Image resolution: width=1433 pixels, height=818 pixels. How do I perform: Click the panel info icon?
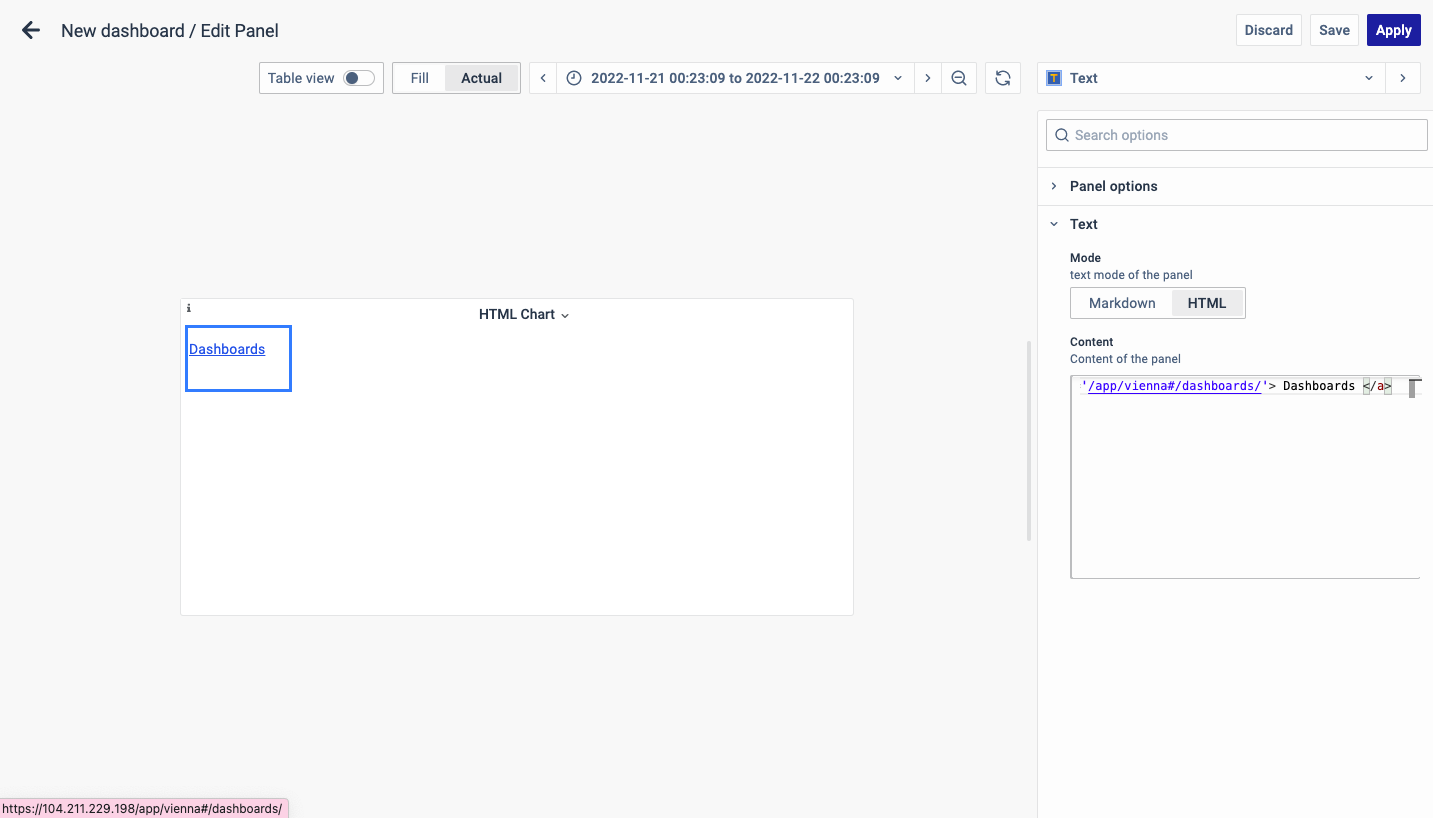[x=188, y=309]
